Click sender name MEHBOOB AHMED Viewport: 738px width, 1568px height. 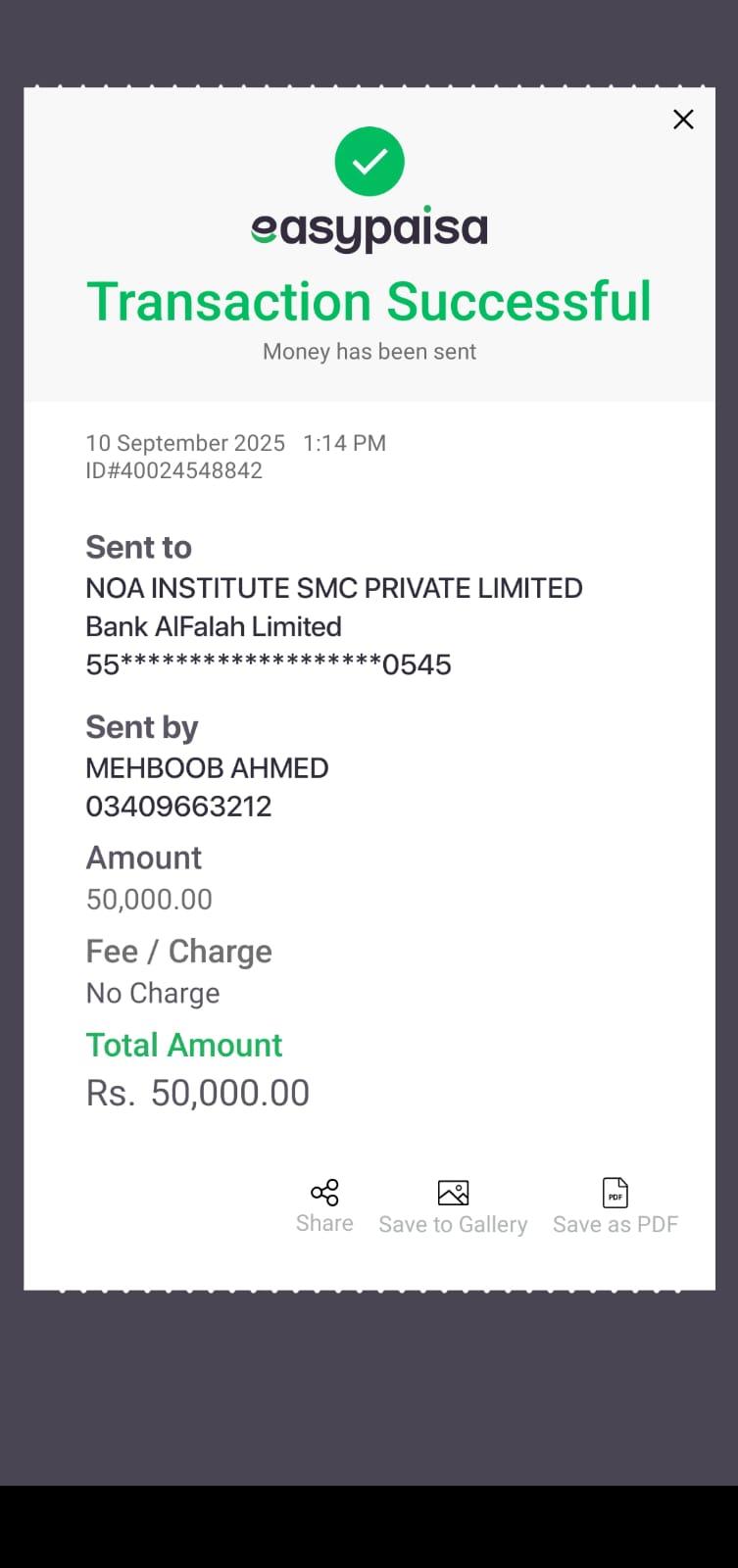pyautogui.click(x=207, y=767)
